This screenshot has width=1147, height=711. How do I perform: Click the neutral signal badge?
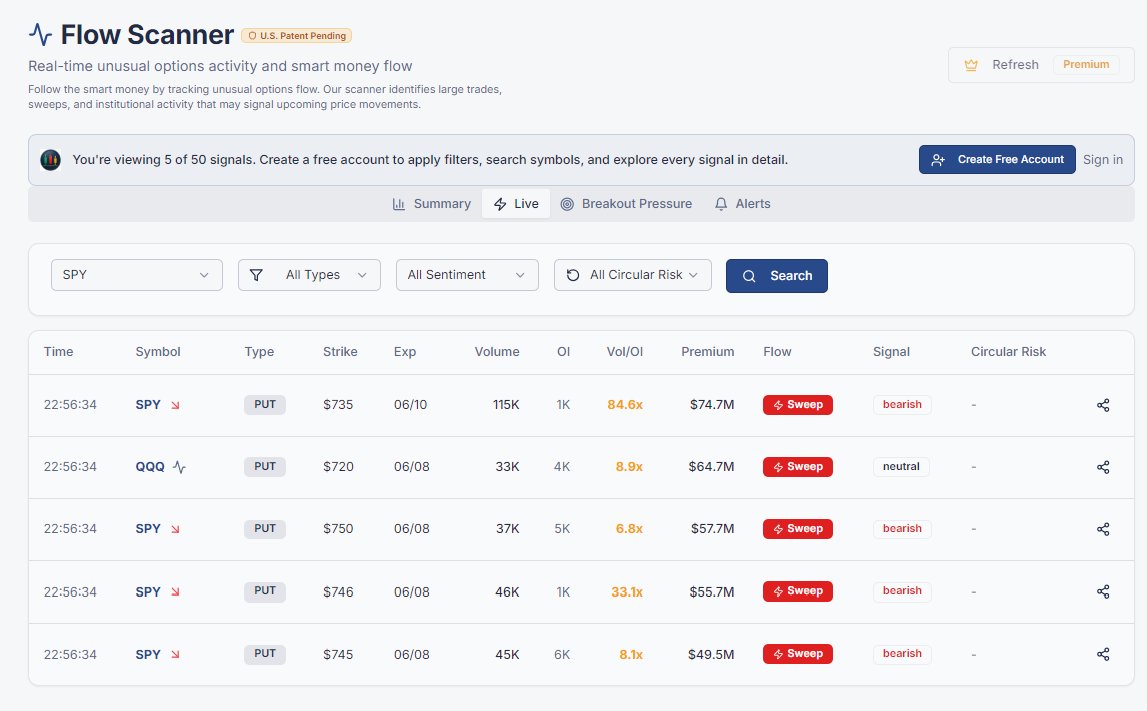click(901, 467)
